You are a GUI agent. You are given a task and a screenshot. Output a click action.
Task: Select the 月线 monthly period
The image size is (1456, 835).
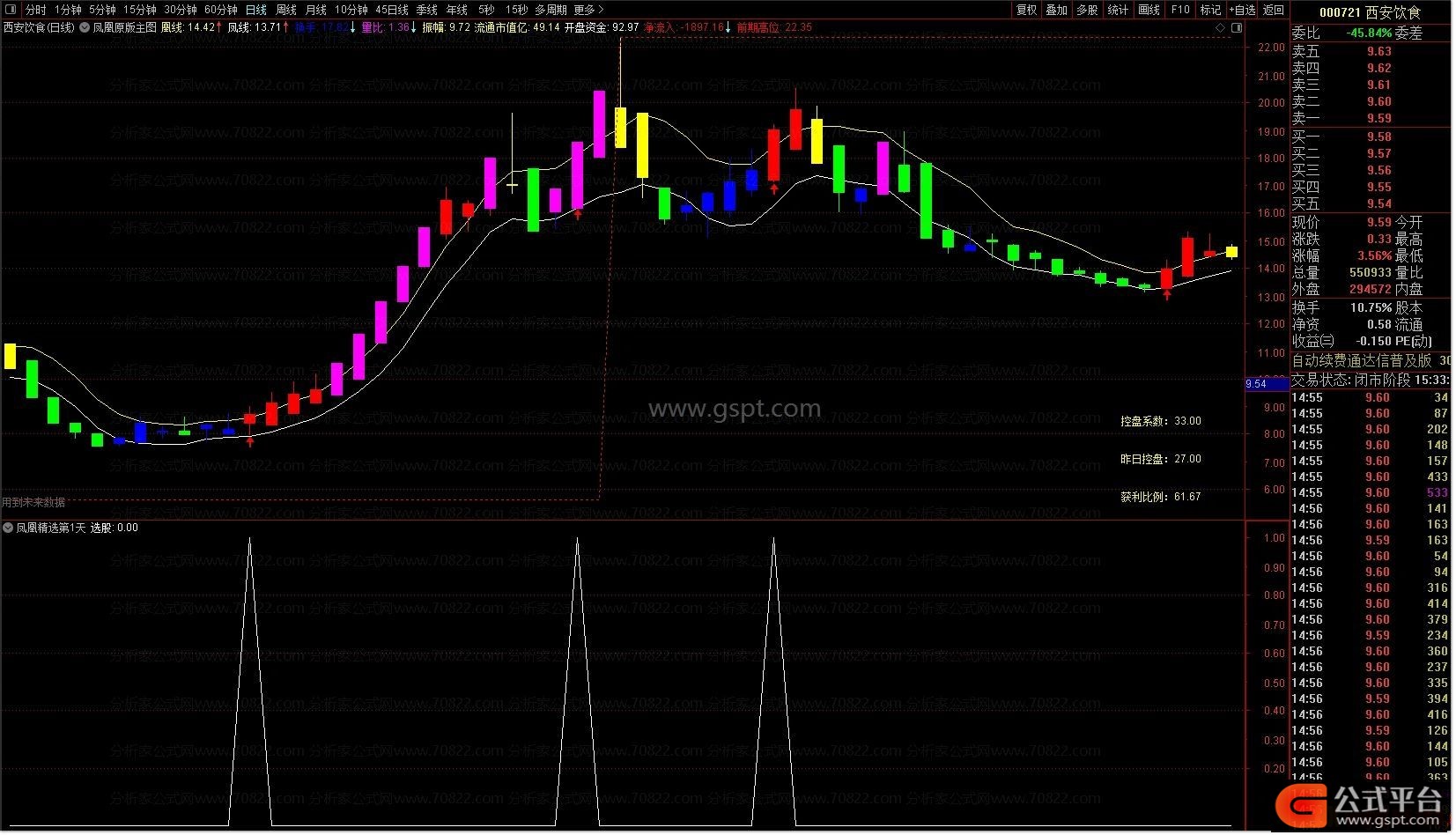click(316, 10)
